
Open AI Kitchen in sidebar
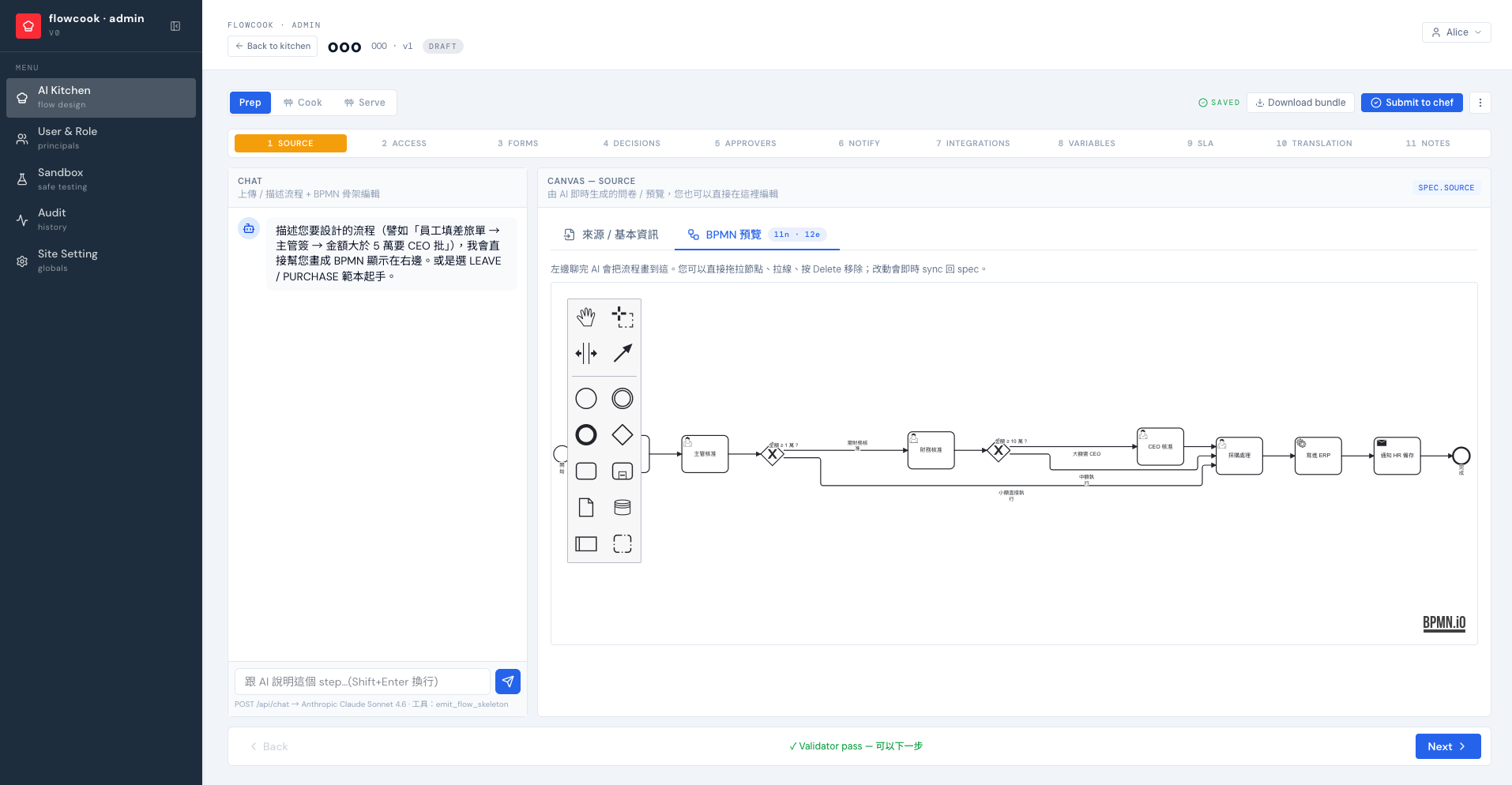(x=101, y=98)
